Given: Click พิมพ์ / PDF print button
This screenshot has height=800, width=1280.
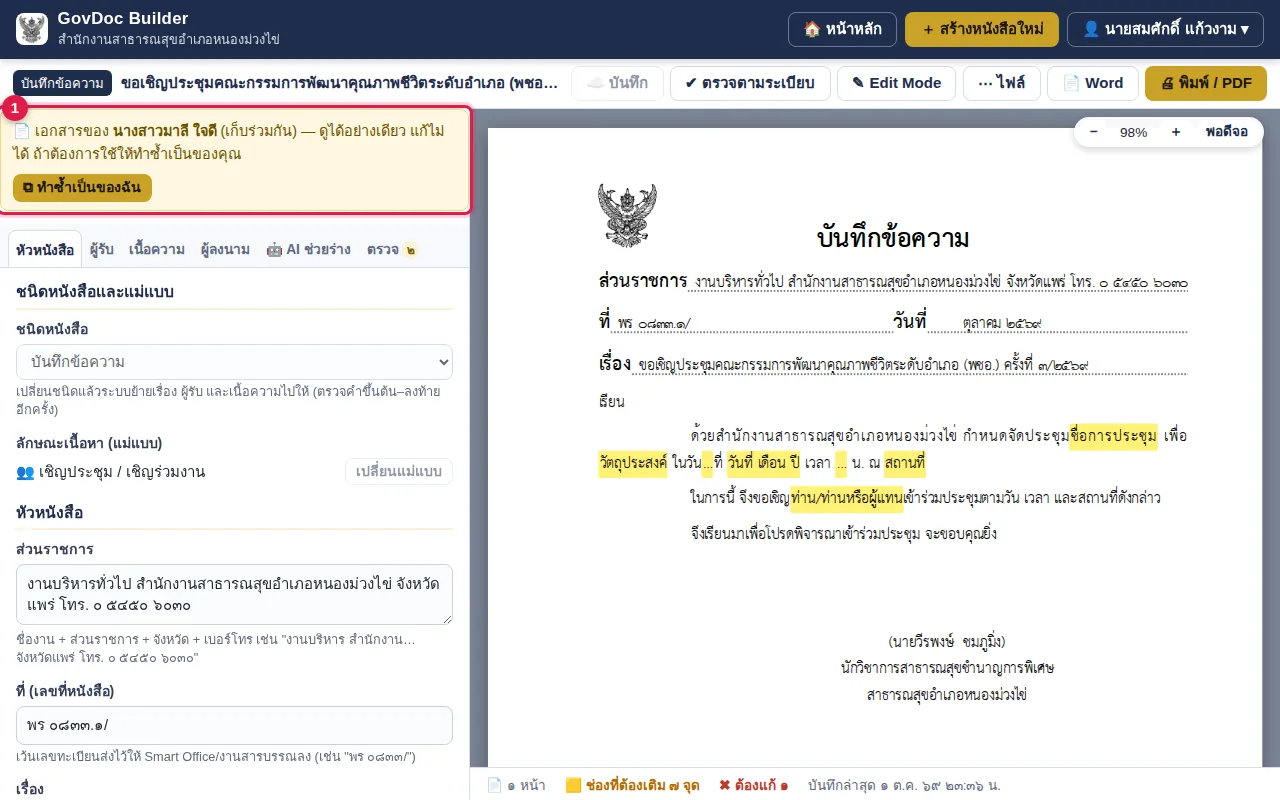Looking at the screenshot, I should (1206, 83).
